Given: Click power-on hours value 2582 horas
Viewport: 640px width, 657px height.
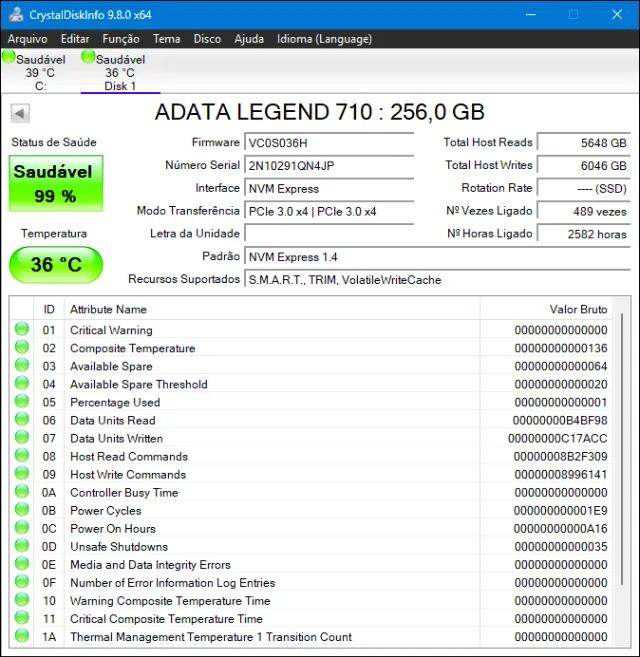Looking at the screenshot, I should click(x=583, y=234).
